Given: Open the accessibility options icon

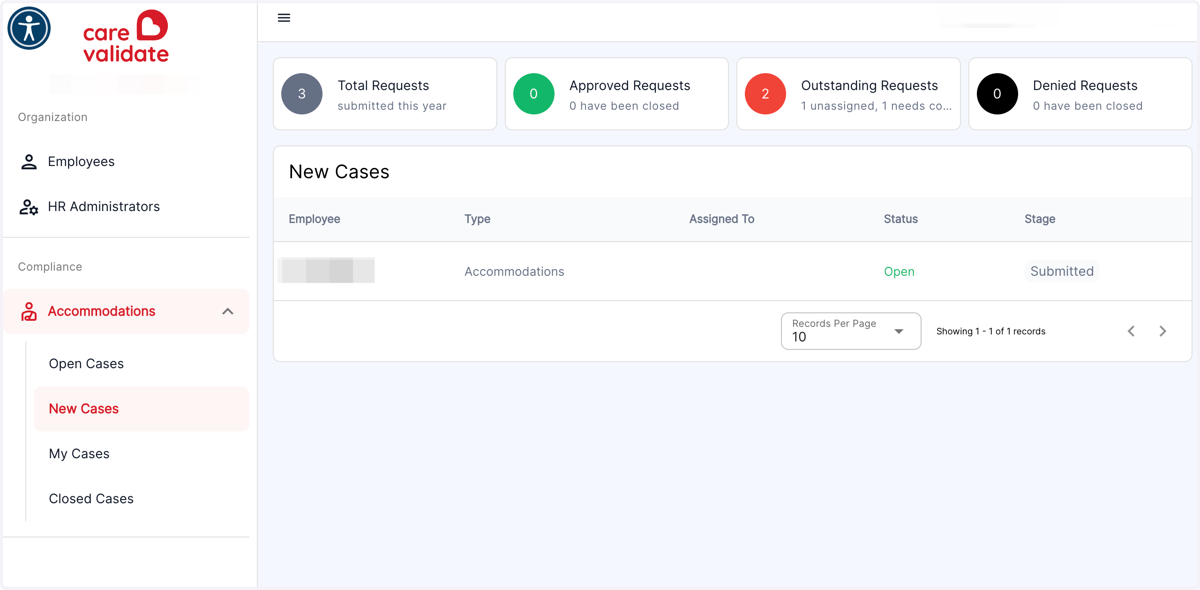Looking at the screenshot, I should pyautogui.click(x=29, y=28).
